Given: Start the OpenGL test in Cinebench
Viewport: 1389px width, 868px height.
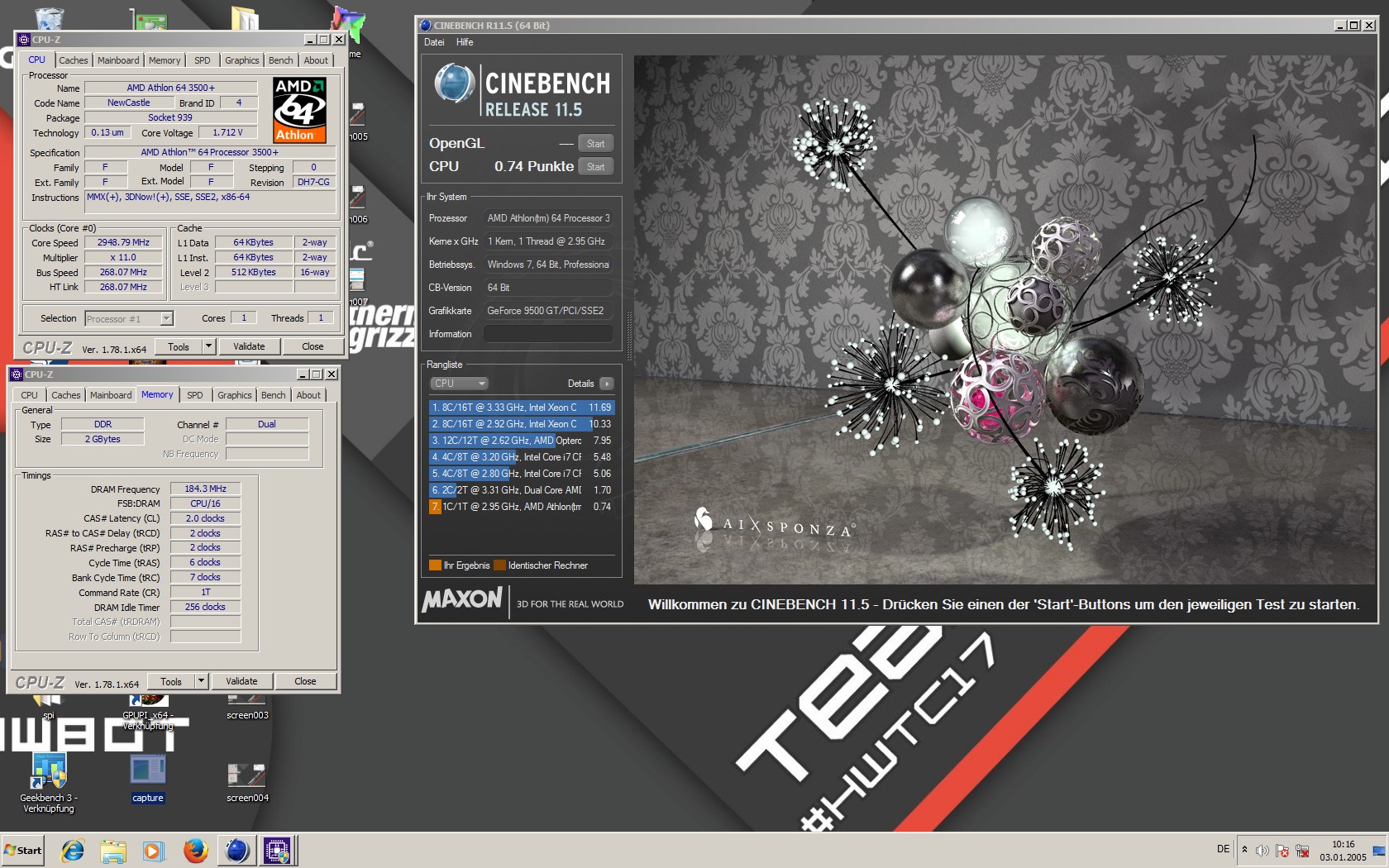Looking at the screenshot, I should [595, 144].
